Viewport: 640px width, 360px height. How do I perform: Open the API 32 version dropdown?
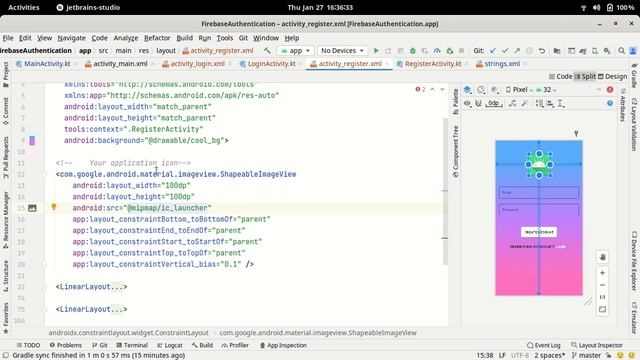click(547, 90)
